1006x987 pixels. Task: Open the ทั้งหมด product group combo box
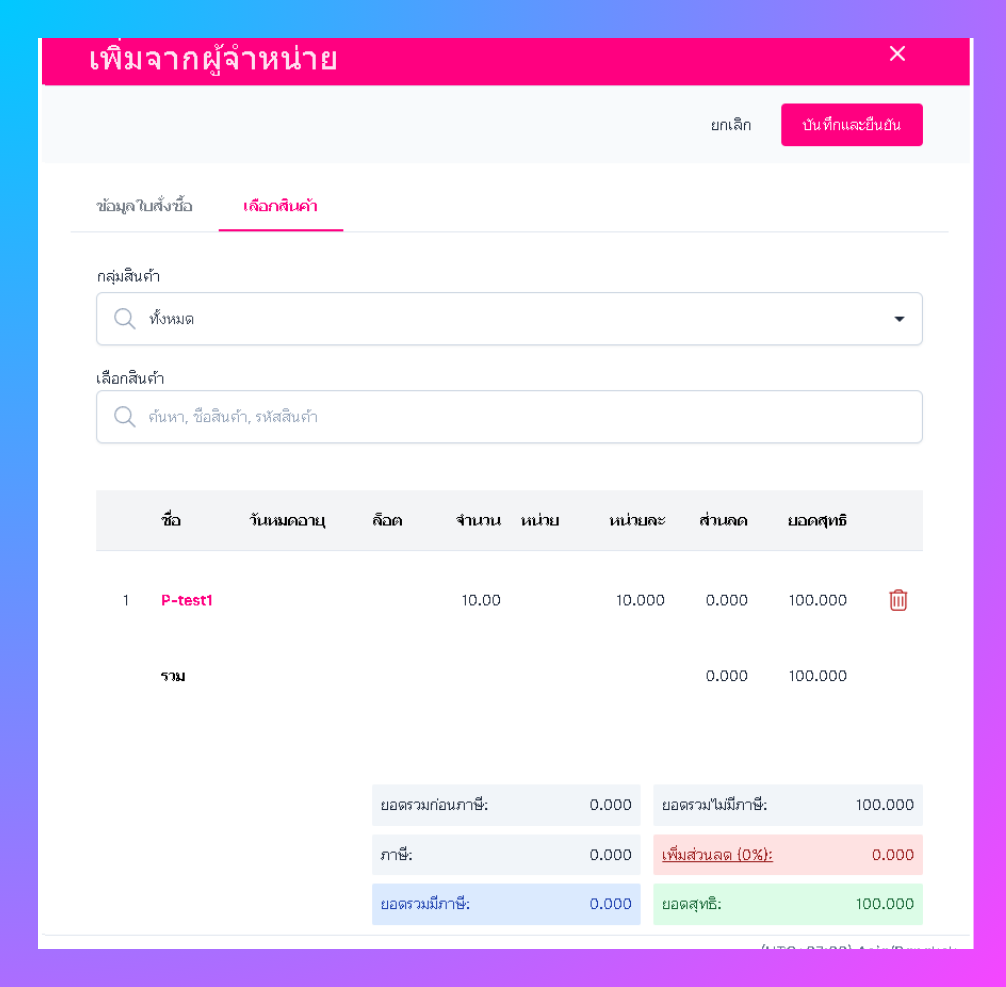point(509,318)
